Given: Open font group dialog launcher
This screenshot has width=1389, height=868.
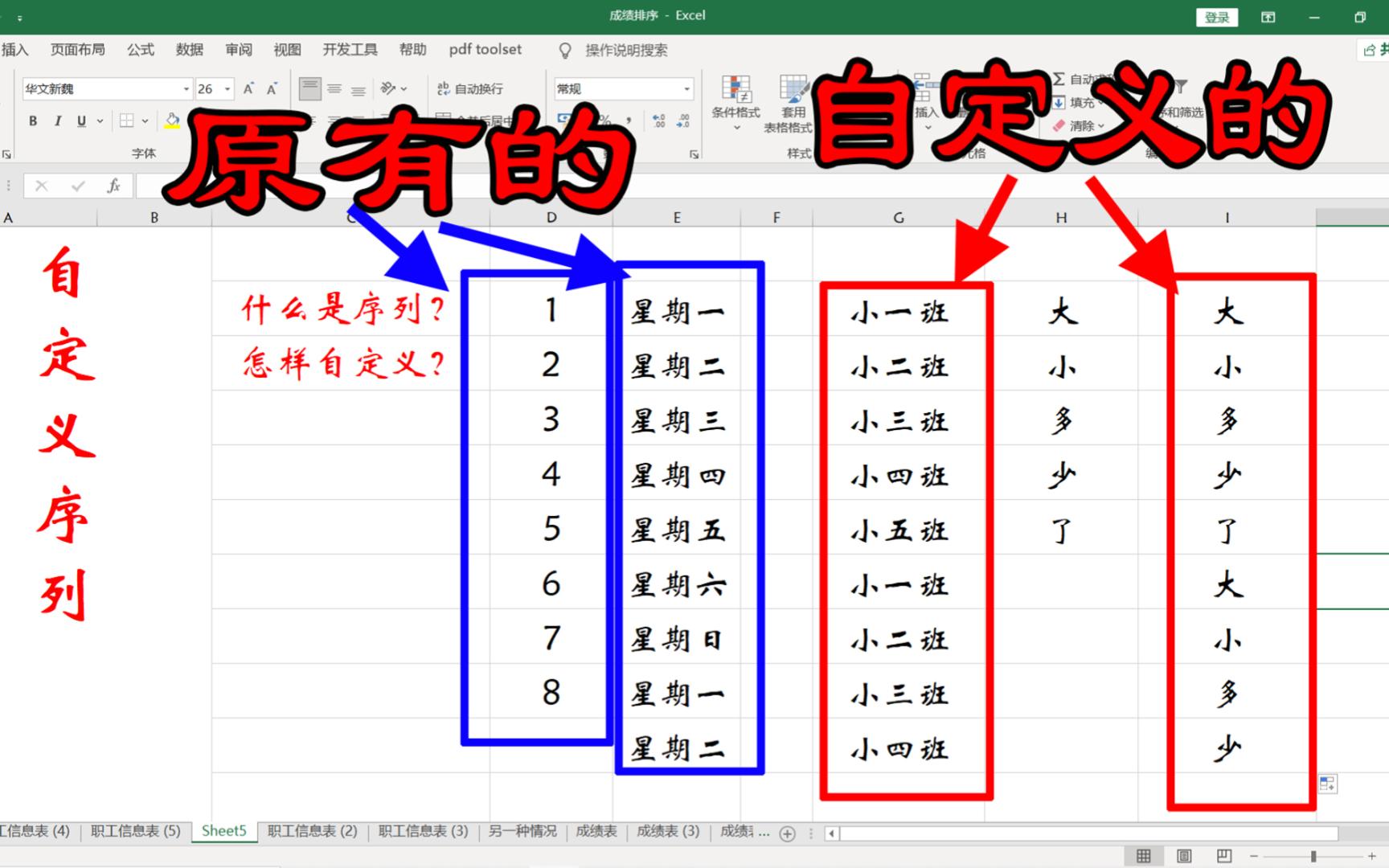Looking at the screenshot, I should pos(6,154).
